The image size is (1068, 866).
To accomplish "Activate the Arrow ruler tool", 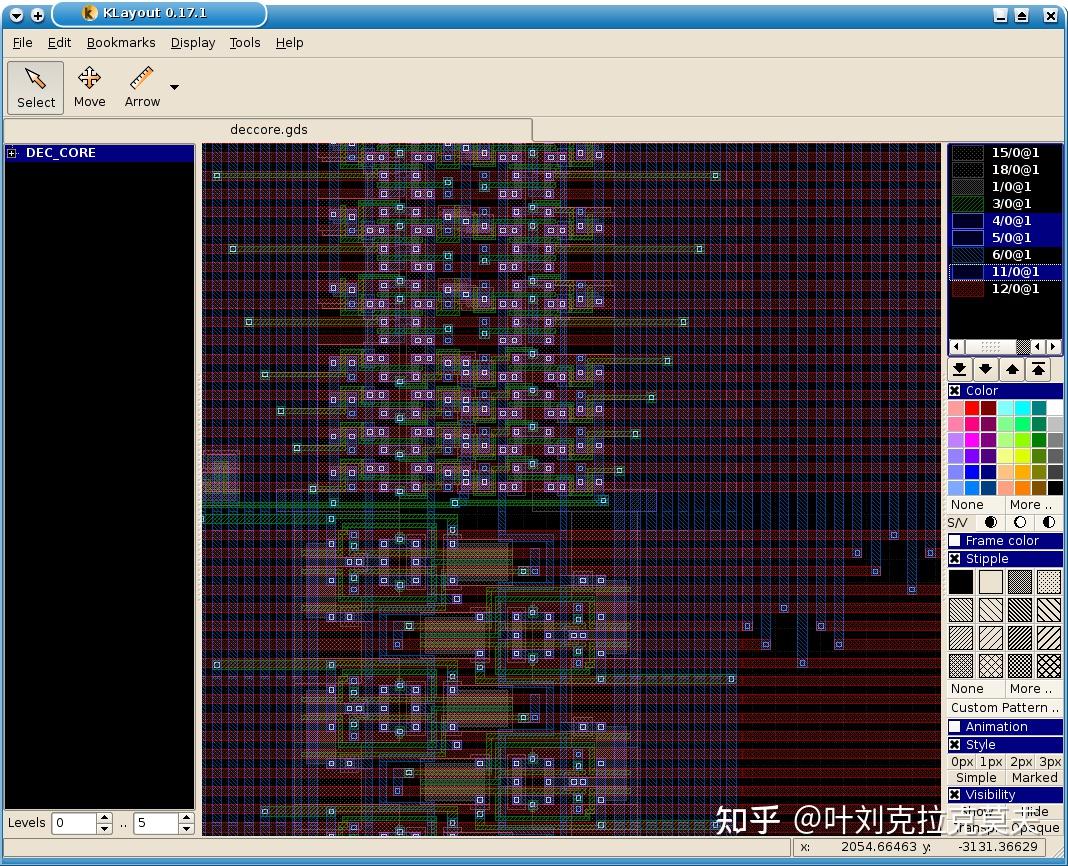I will point(142,87).
